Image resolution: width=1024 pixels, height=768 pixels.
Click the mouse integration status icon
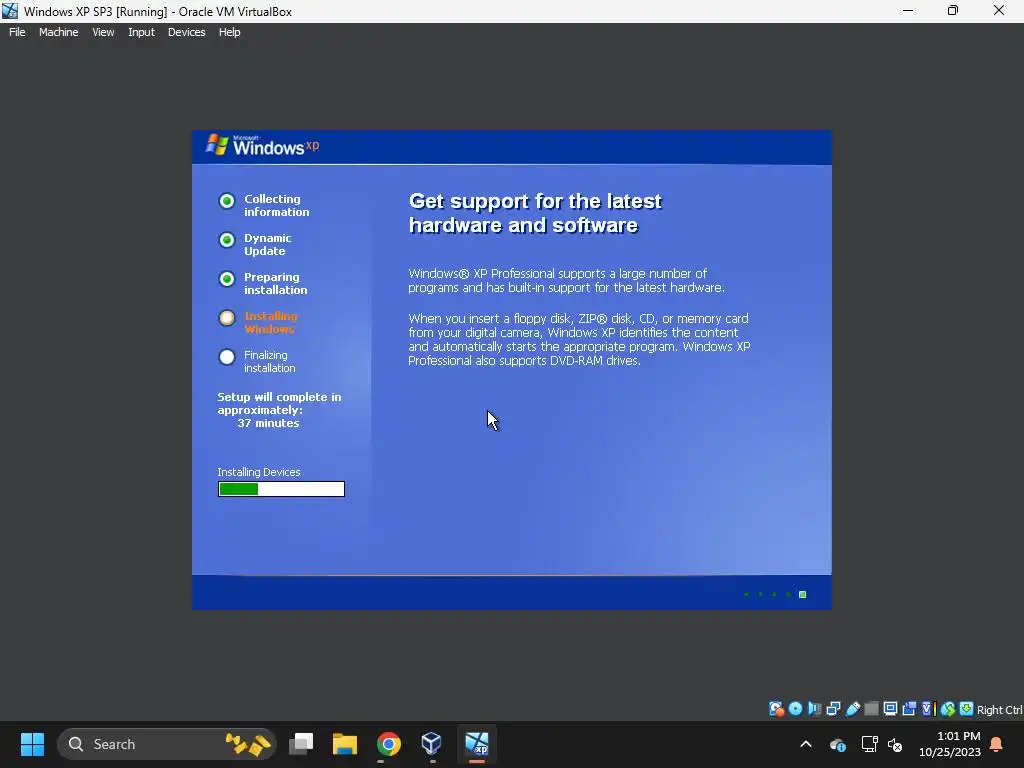pyautogui.click(x=948, y=709)
